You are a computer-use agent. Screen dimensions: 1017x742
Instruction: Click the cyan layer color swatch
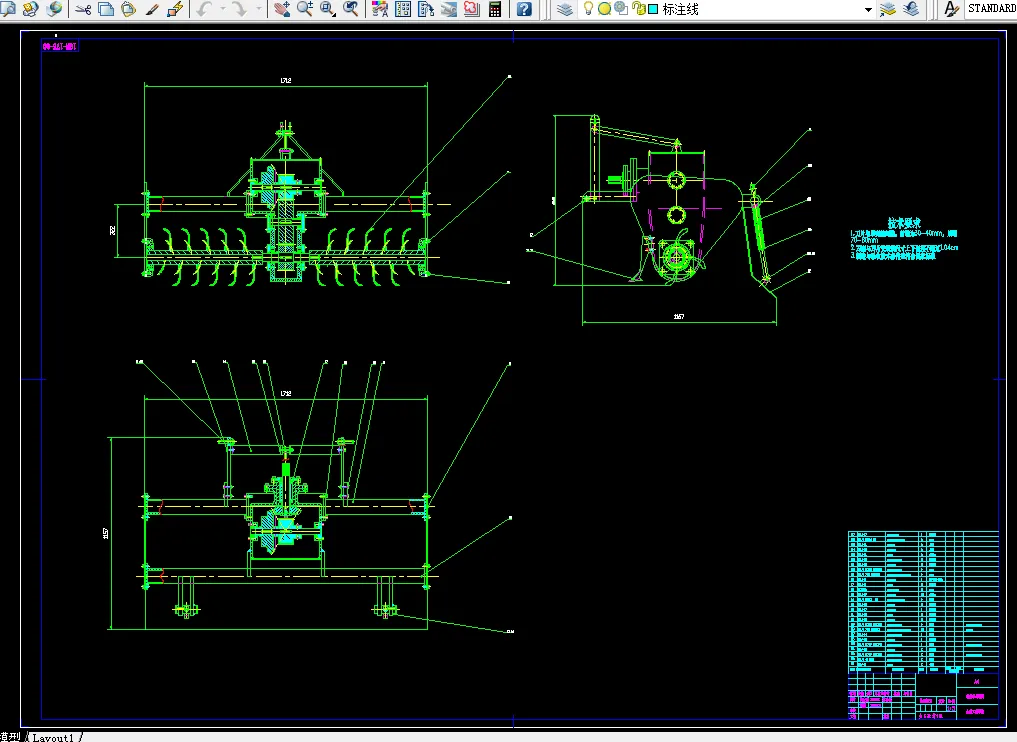[x=653, y=9]
